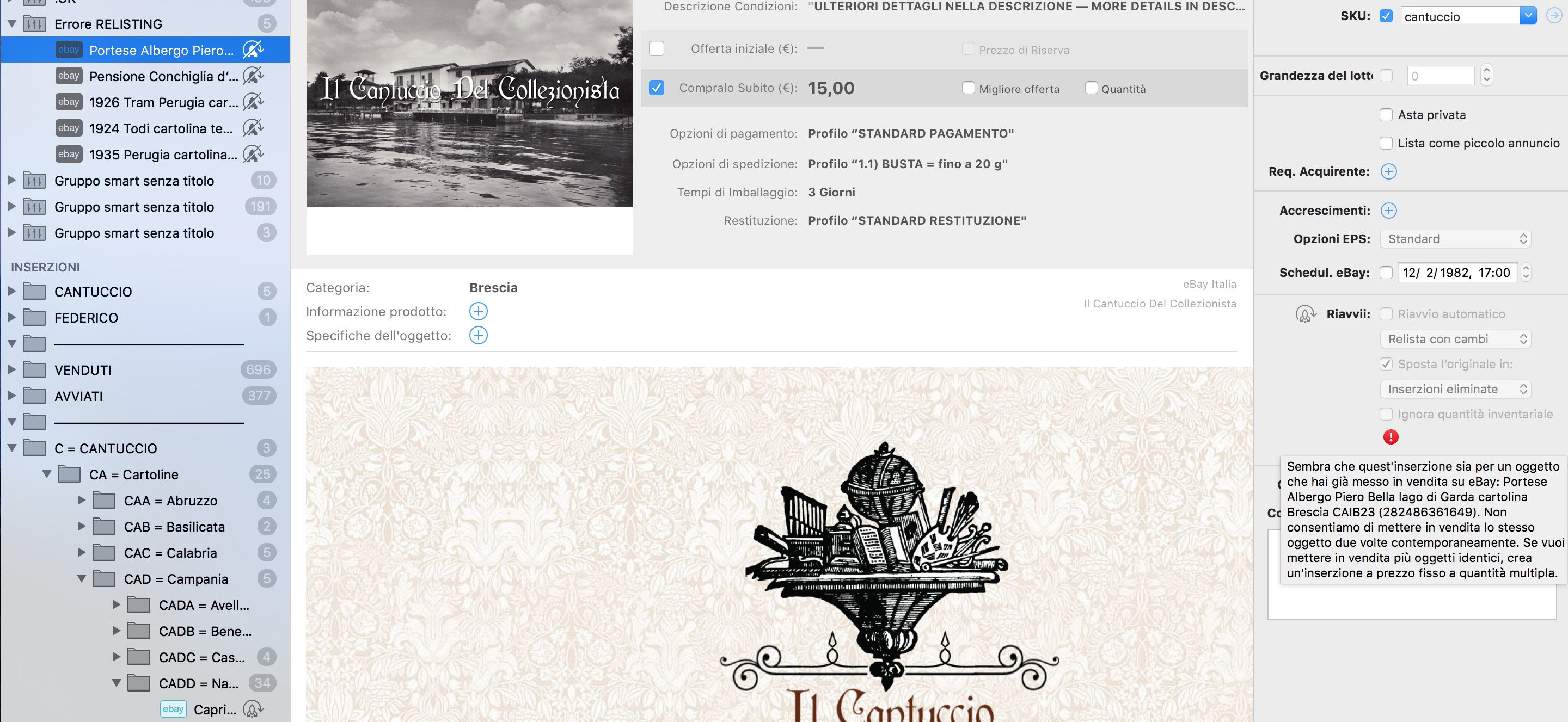Uncheck the SKU checkbox
The image size is (1568, 722).
coord(1386,16)
